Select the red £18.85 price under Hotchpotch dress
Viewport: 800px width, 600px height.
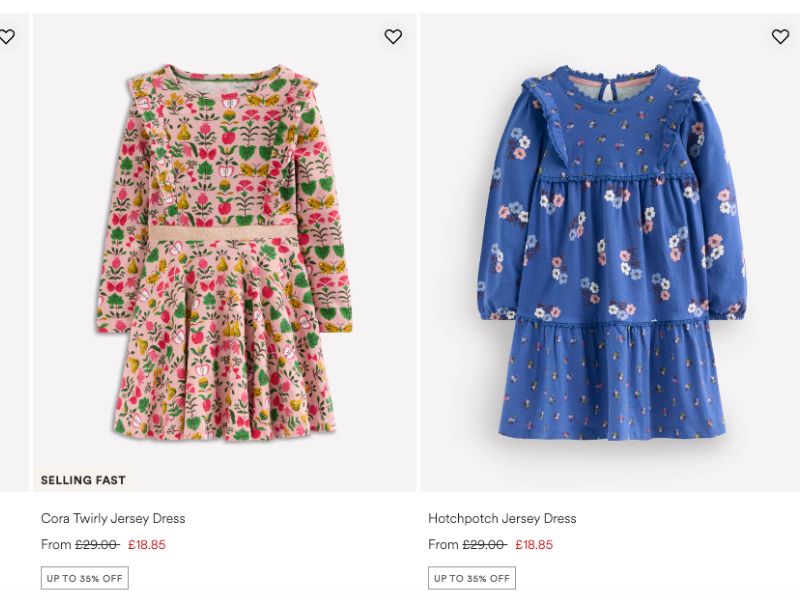(x=534, y=545)
